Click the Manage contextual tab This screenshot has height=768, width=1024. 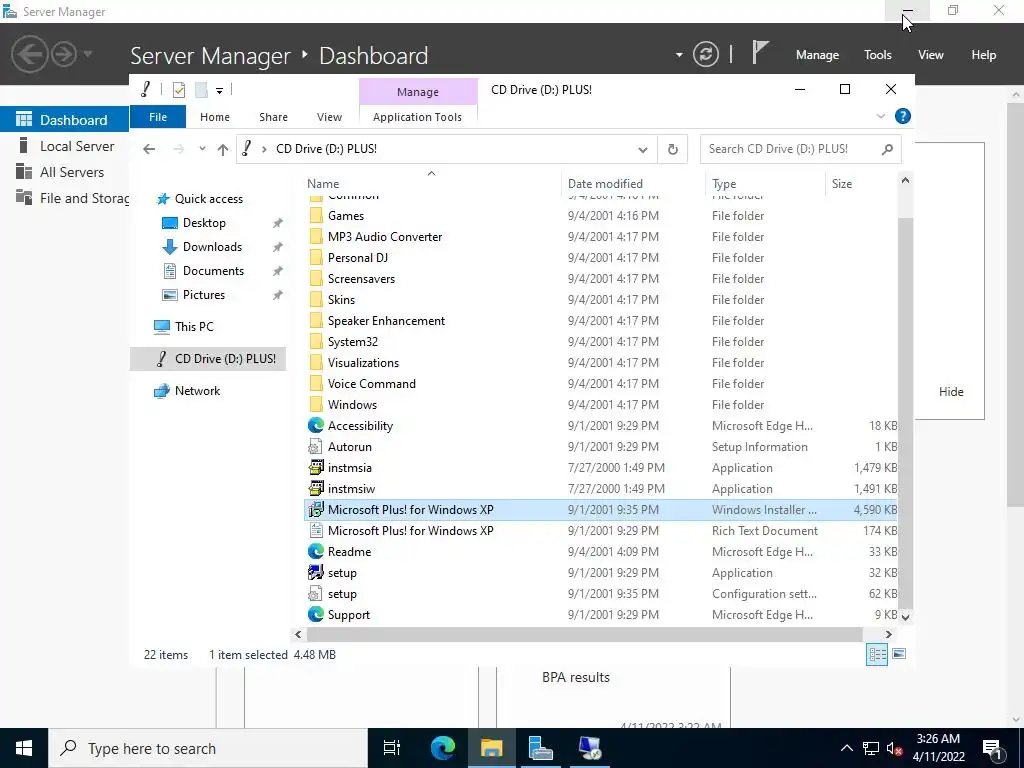click(418, 92)
